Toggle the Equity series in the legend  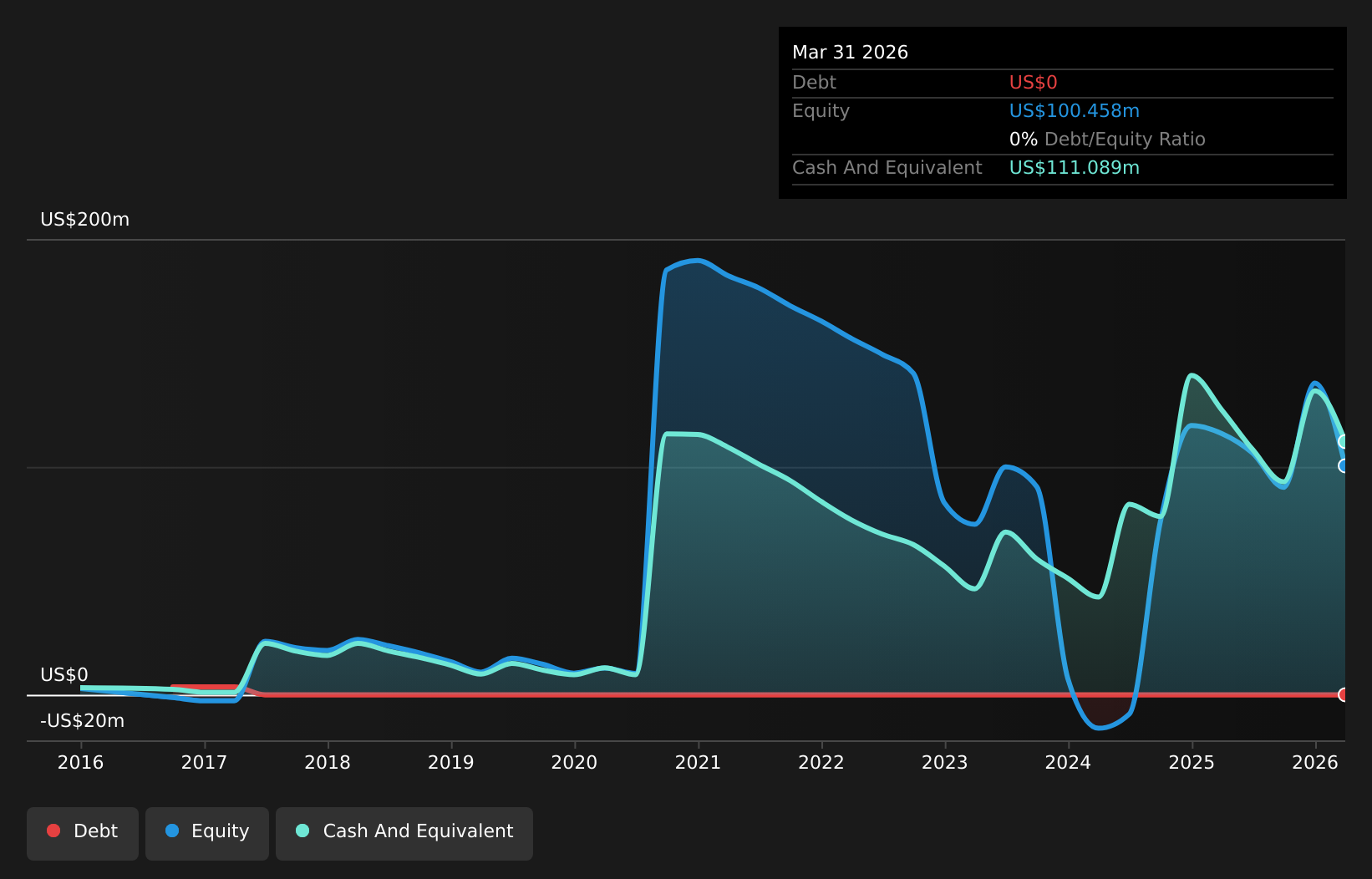tap(207, 833)
